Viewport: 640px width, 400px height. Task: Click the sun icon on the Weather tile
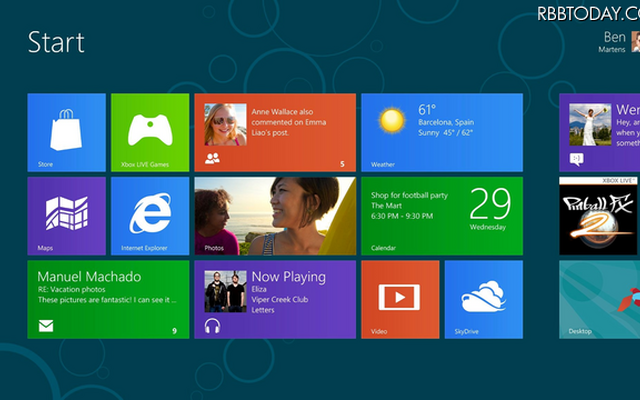point(392,120)
